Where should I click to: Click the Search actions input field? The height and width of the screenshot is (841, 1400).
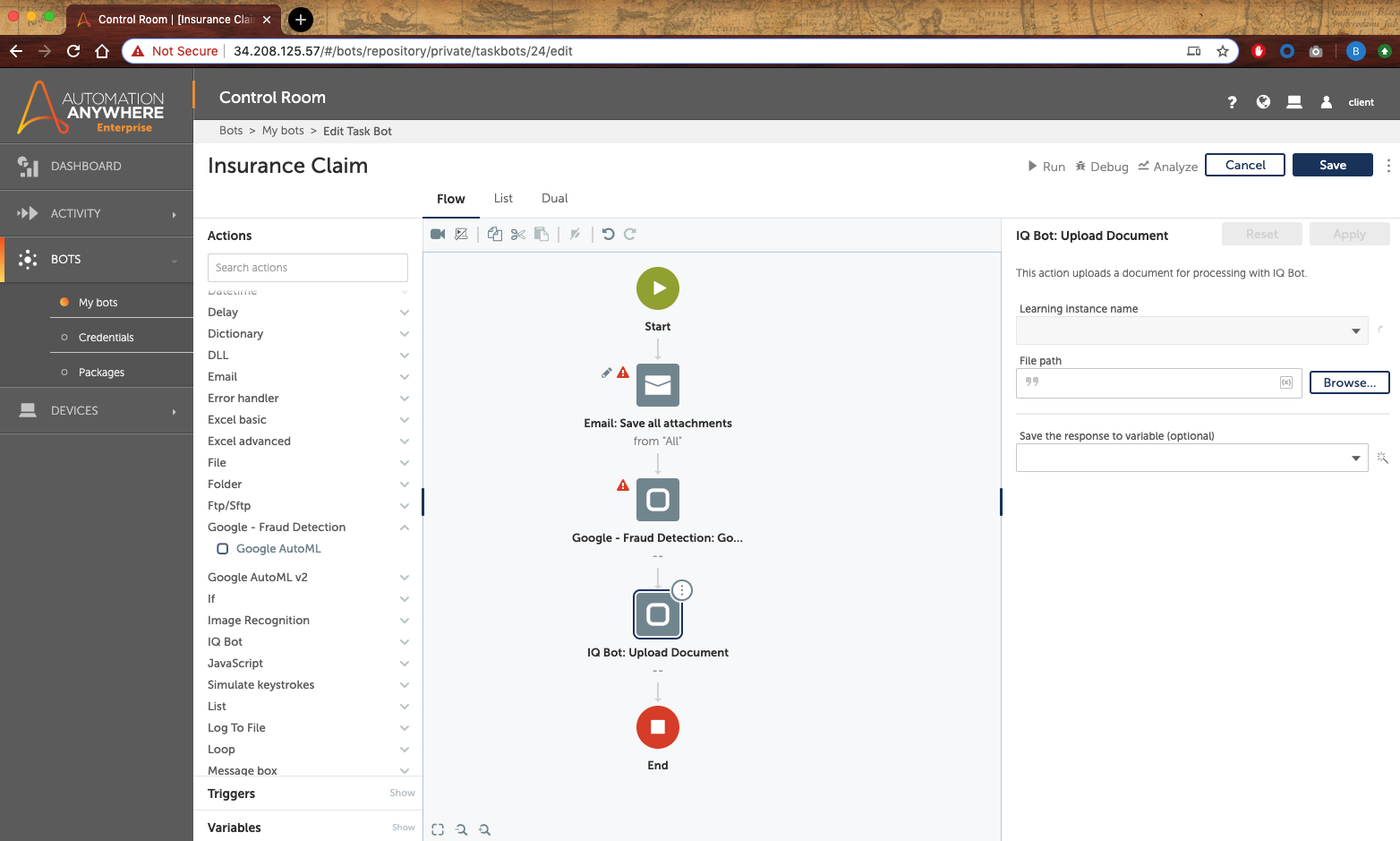pyautogui.click(x=307, y=268)
